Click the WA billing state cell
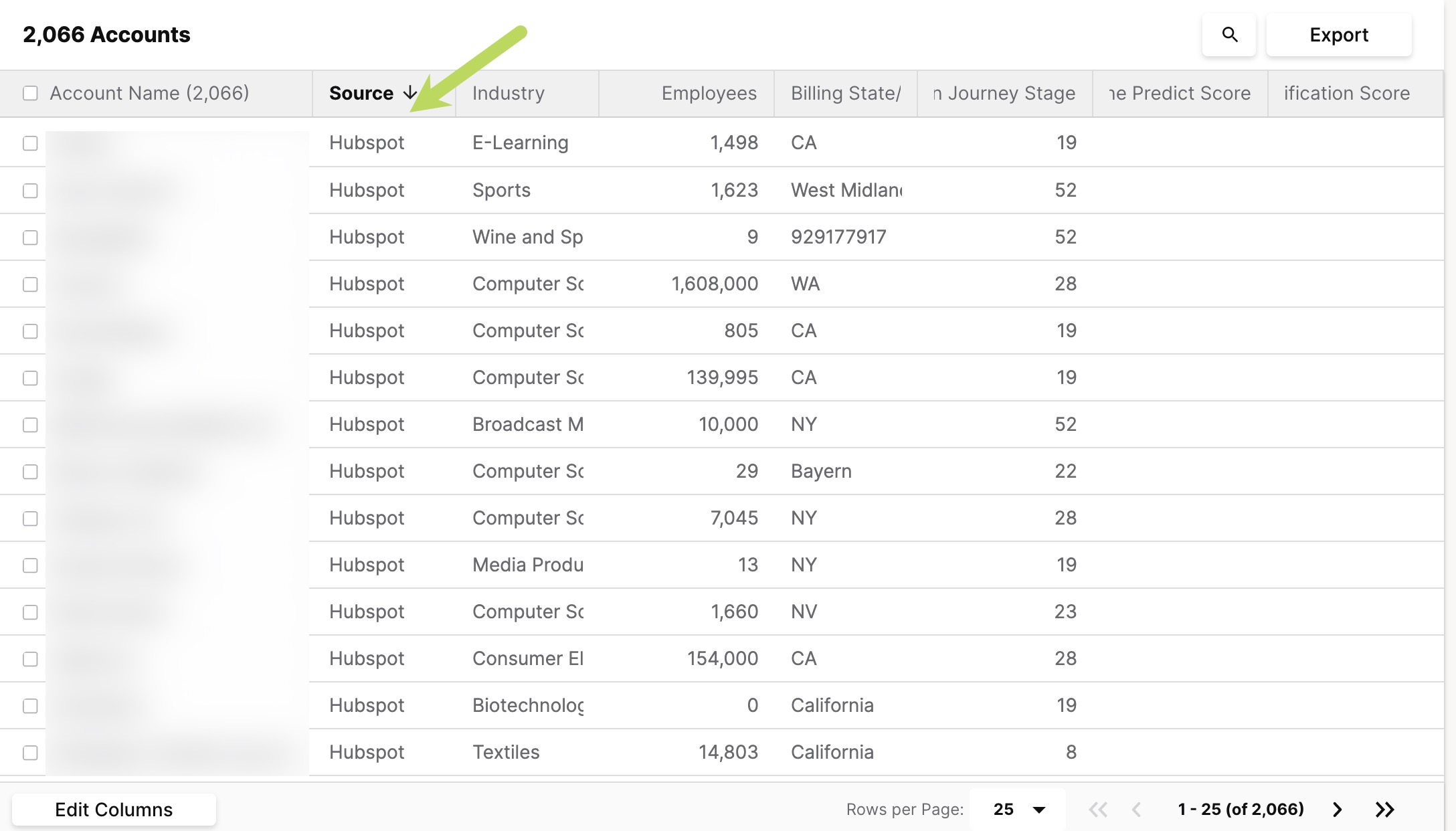This screenshot has width=1456, height=831. [805, 284]
